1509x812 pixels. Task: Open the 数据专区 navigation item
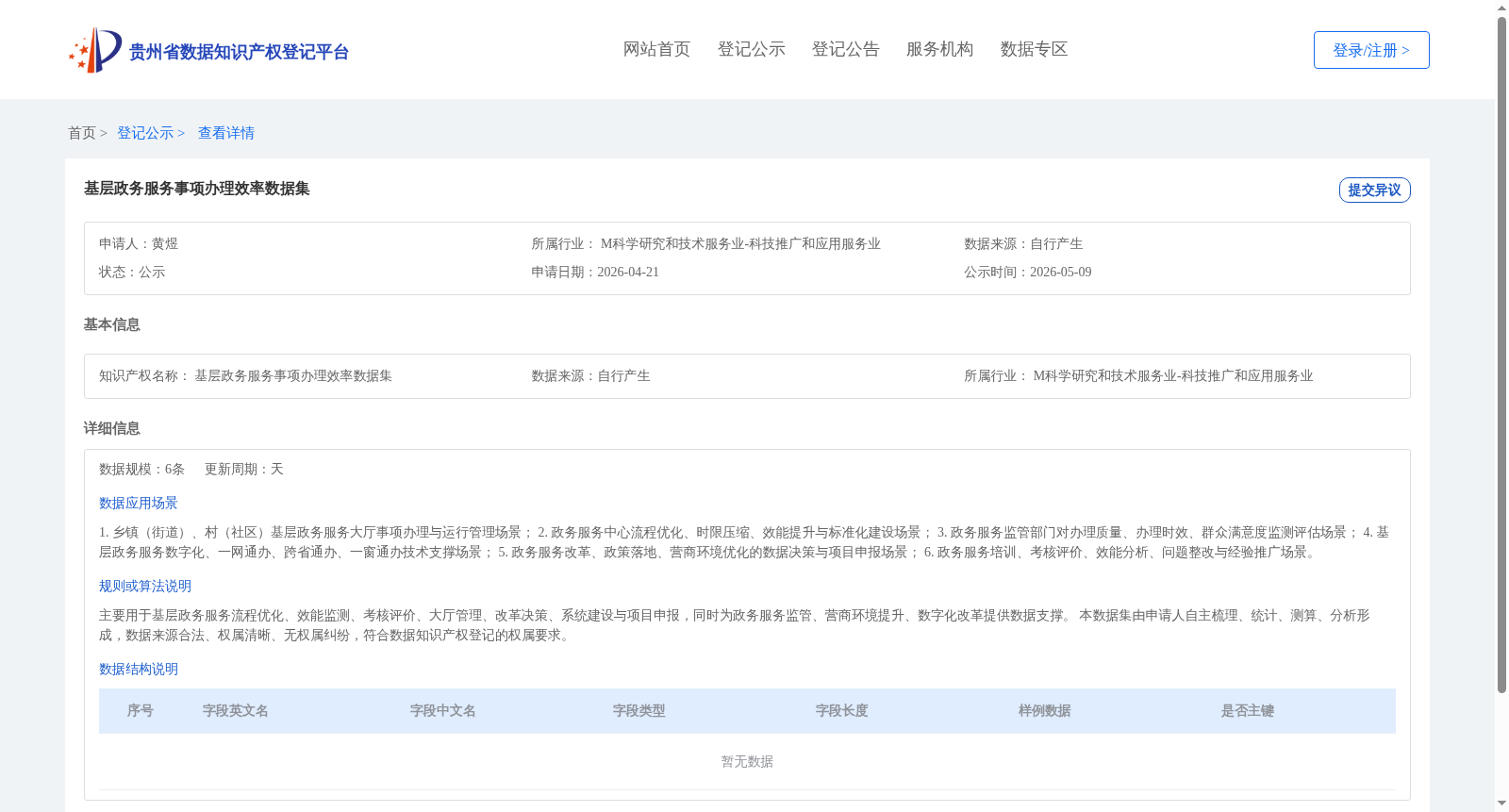(1034, 49)
